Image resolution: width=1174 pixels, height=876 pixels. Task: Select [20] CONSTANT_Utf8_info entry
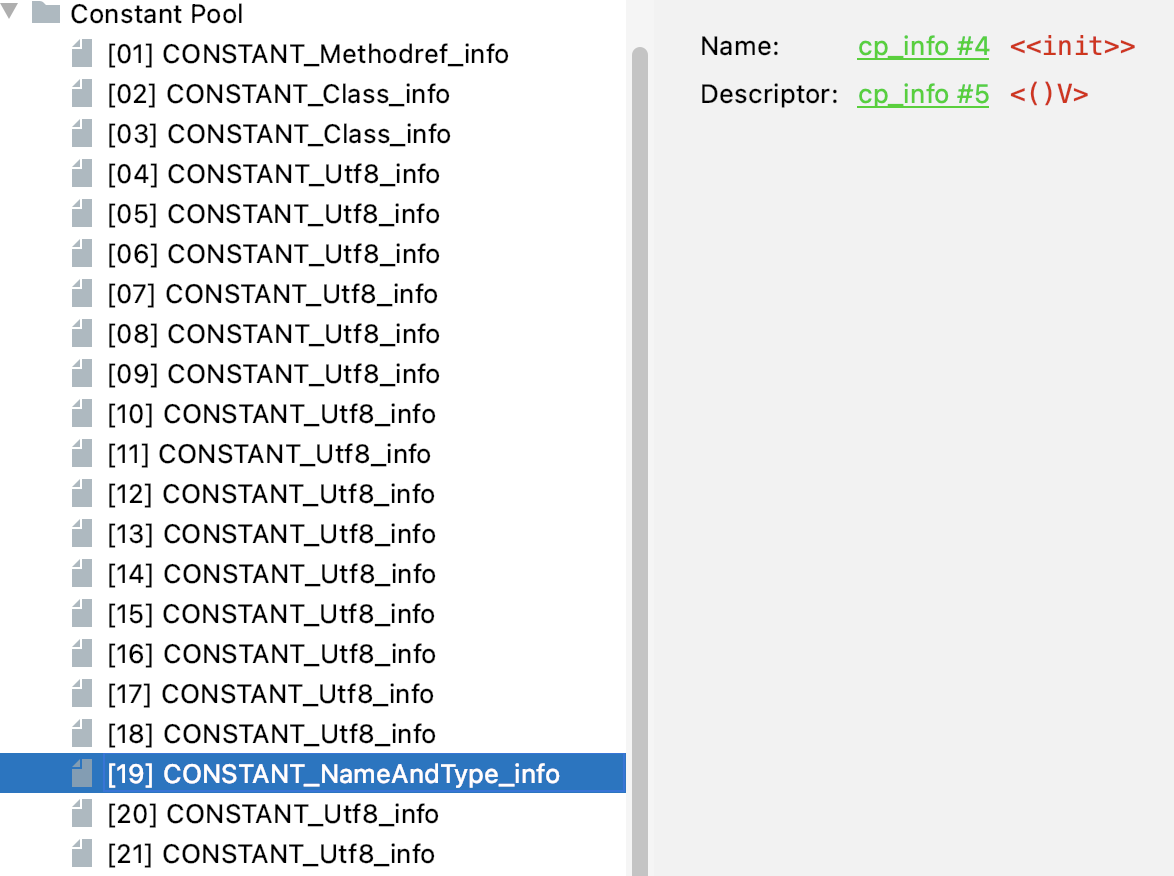point(273,814)
